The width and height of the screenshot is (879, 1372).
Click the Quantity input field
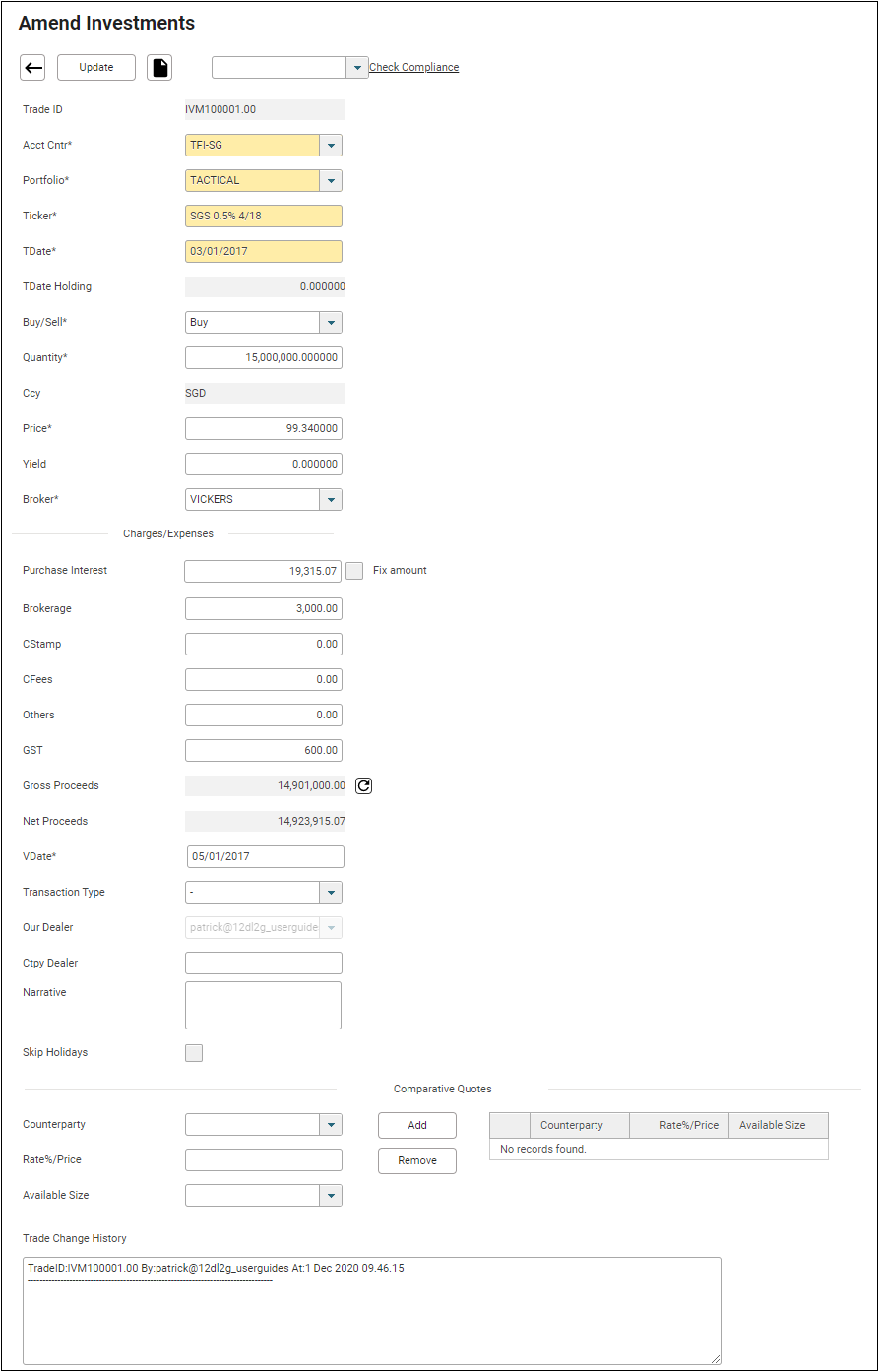click(264, 358)
